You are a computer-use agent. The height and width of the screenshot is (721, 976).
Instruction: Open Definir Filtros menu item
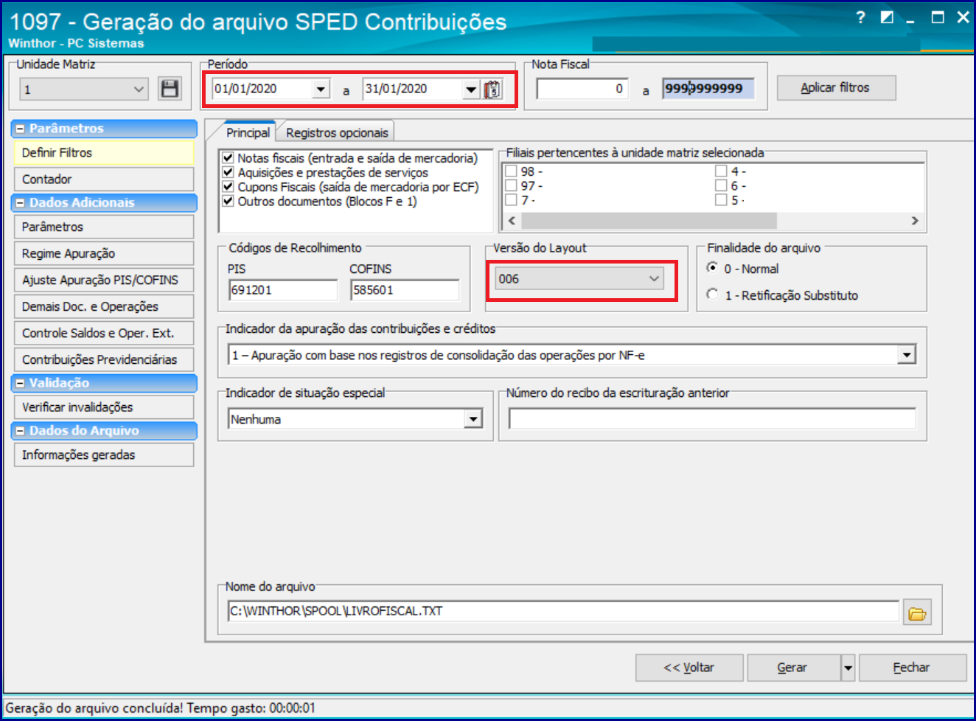click(104, 153)
